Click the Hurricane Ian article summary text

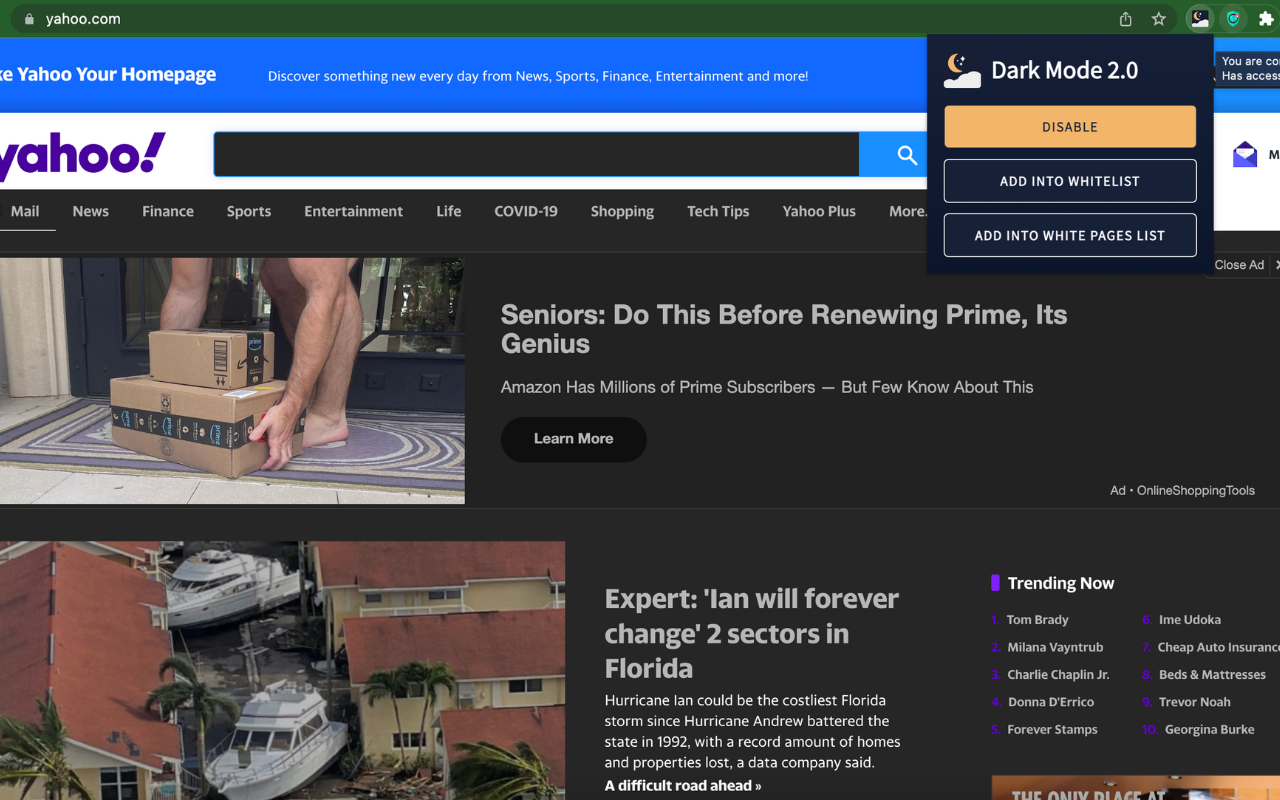752,731
